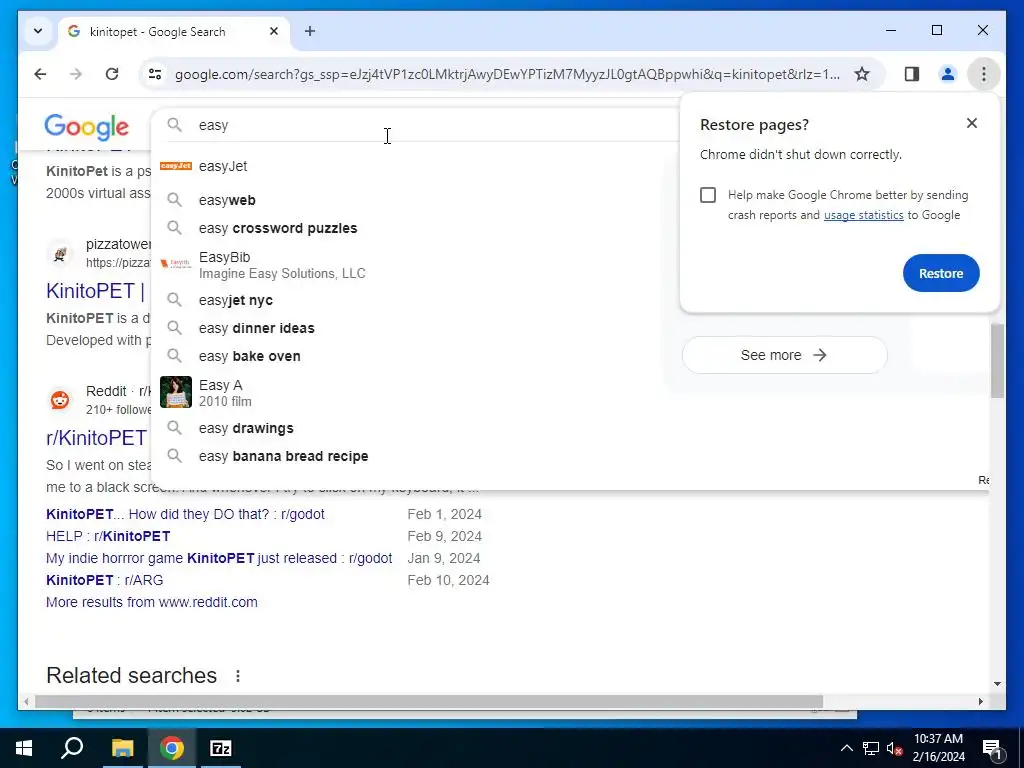Open network status tray icon
The image size is (1024, 768).
point(871,748)
